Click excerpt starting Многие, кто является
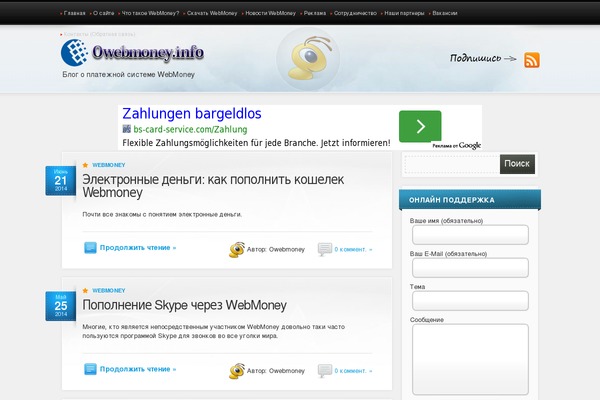 (214, 331)
